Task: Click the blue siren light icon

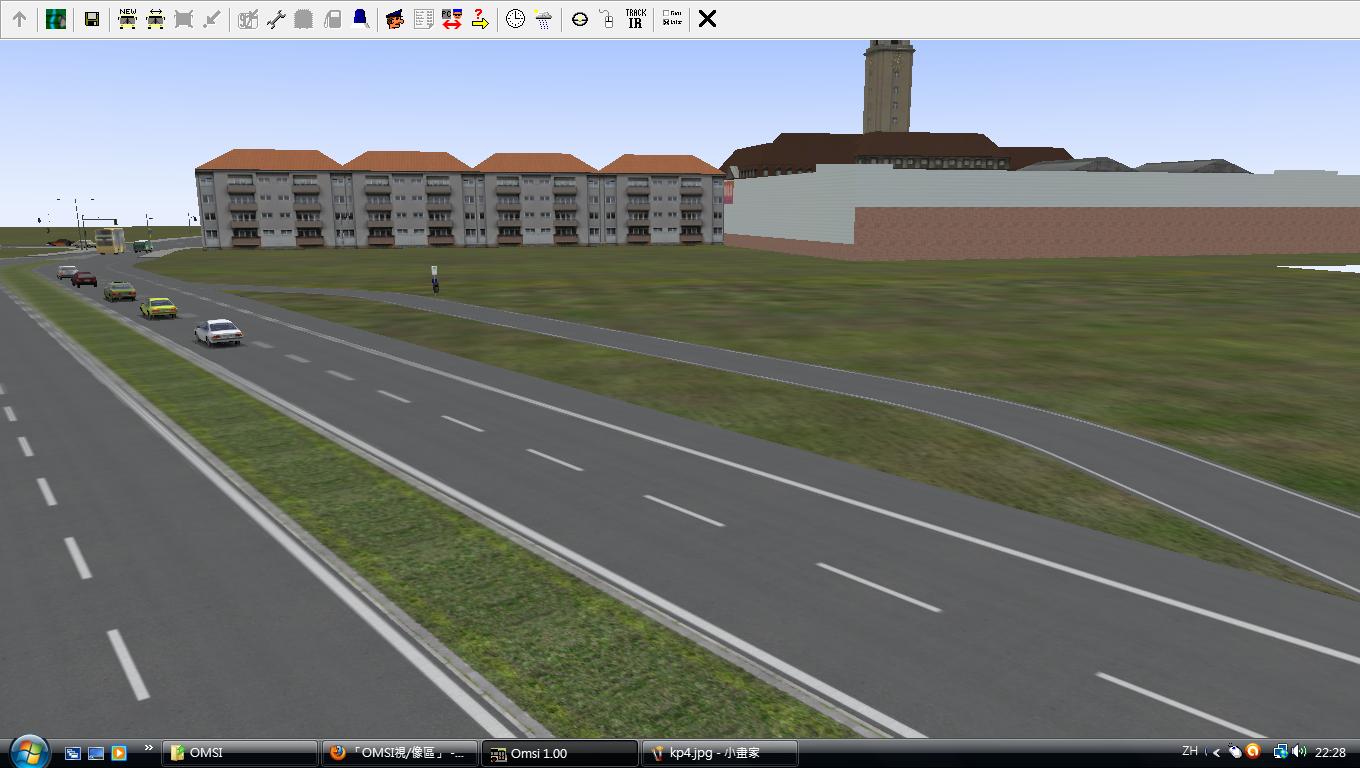Action: tap(360, 18)
